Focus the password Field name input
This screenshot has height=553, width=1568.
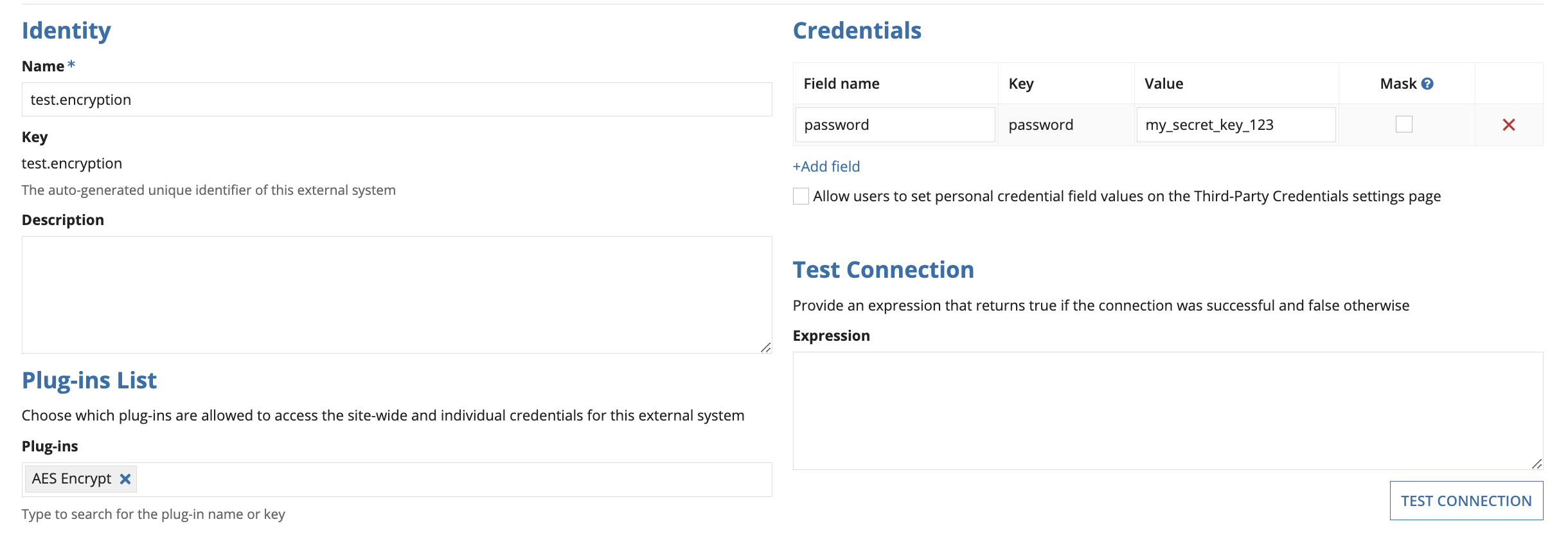pos(895,125)
